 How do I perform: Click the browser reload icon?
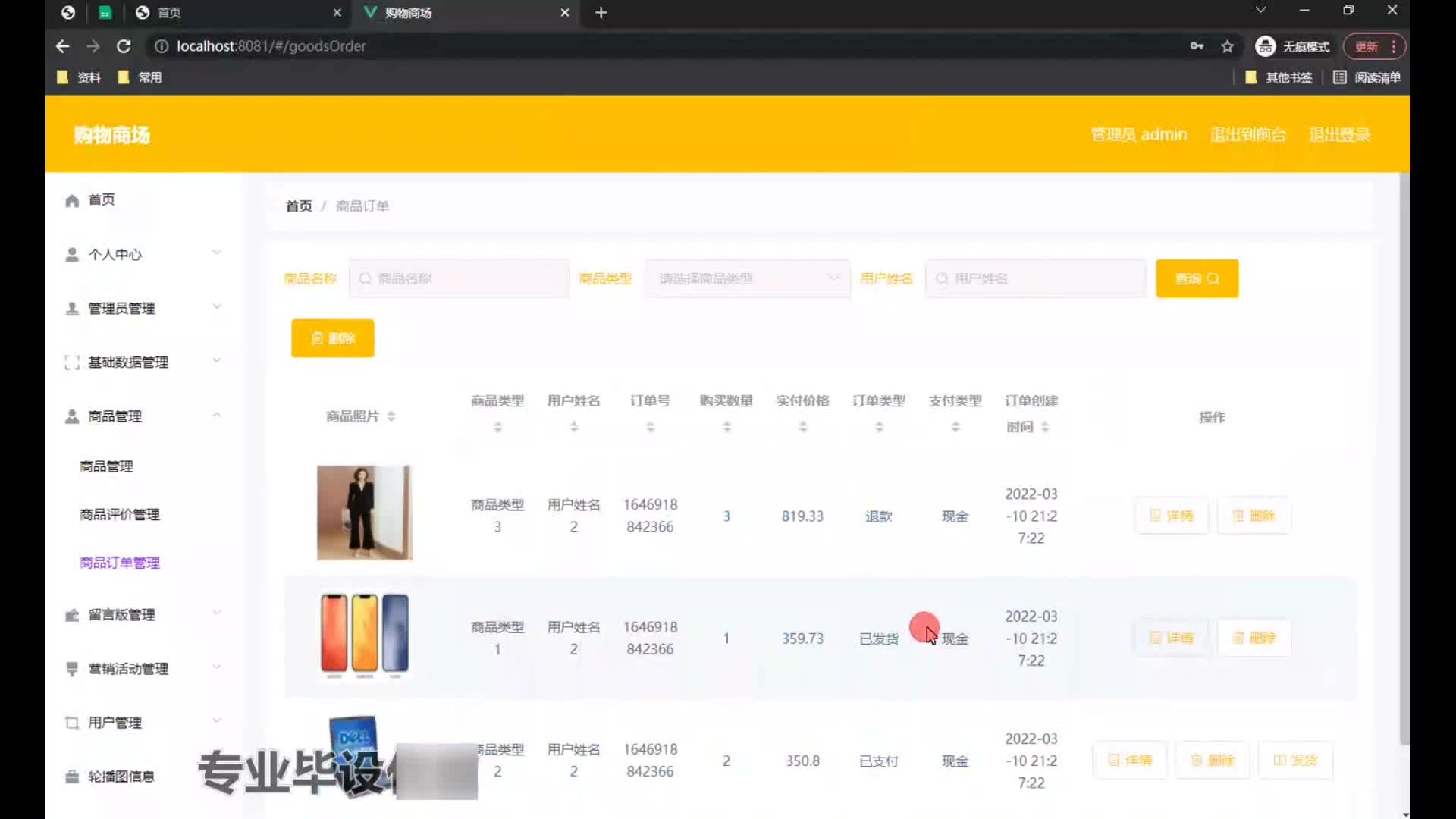tap(124, 46)
